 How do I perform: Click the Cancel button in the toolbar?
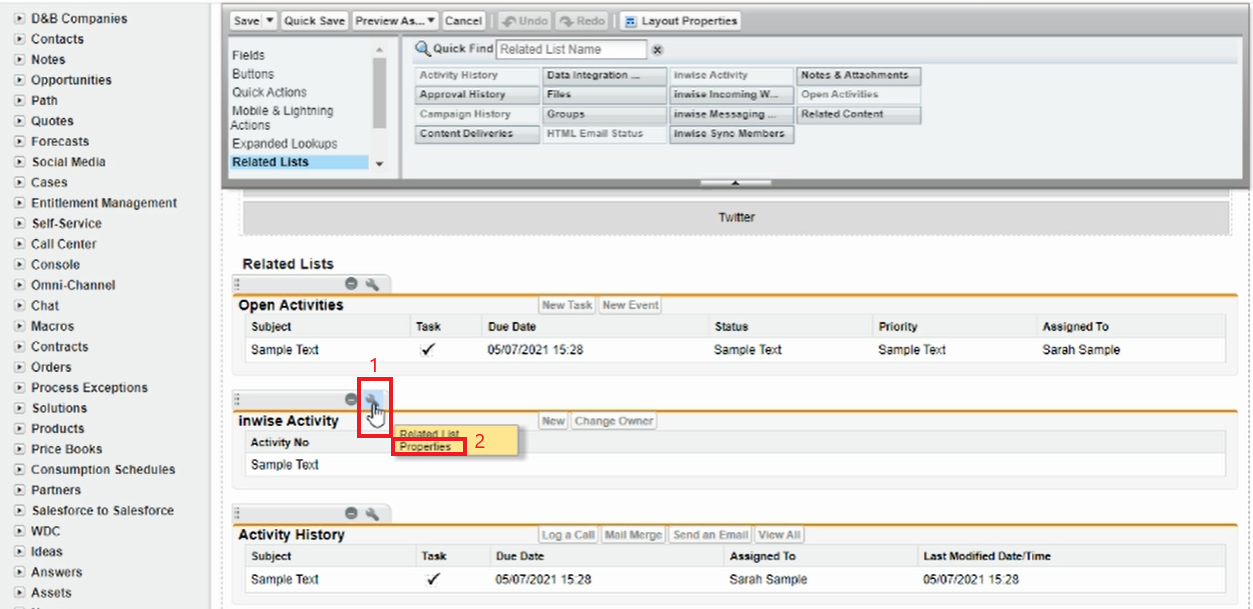[x=463, y=21]
